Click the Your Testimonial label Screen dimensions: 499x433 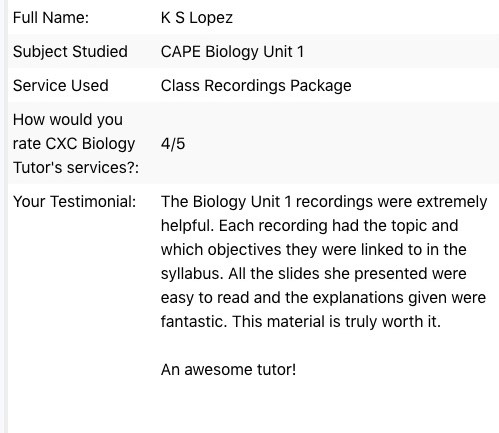point(74,202)
